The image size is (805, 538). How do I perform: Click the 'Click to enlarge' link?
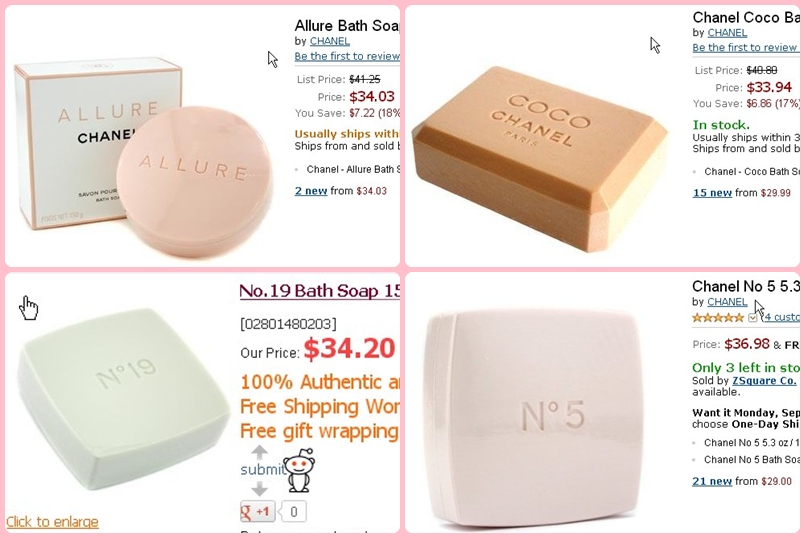click(52, 522)
